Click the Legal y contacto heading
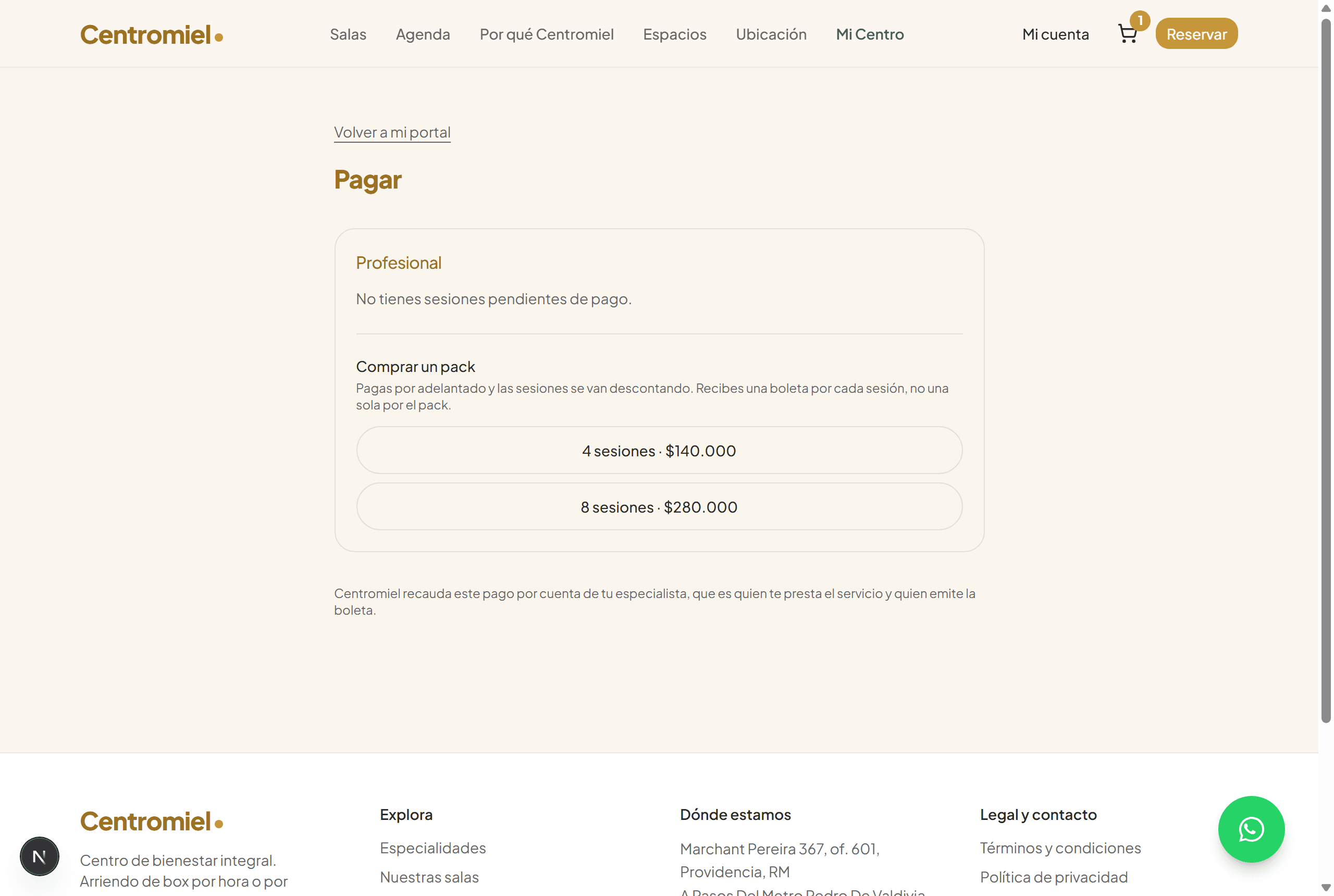This screenshot has height=896, width=1334. (x=1038, y=815)
